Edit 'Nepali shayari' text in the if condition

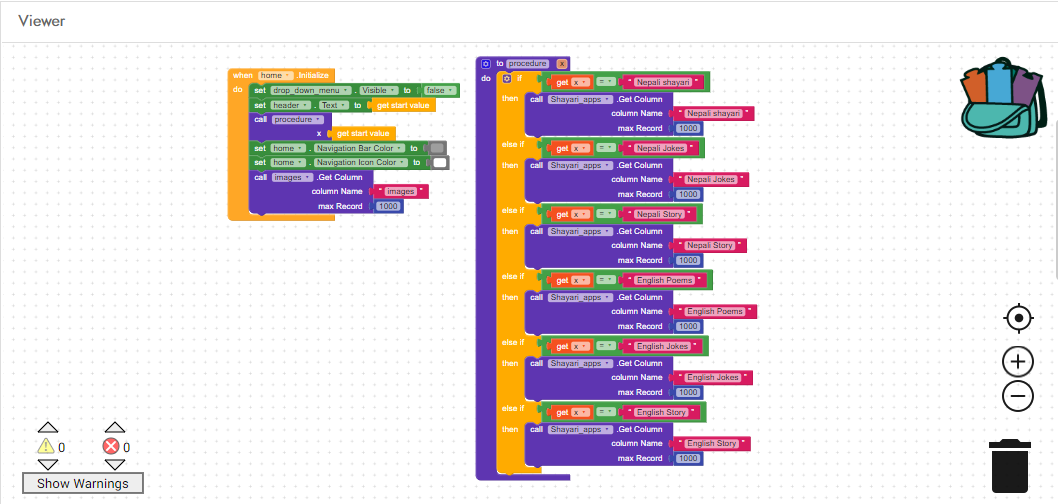[x=663, y=82]
